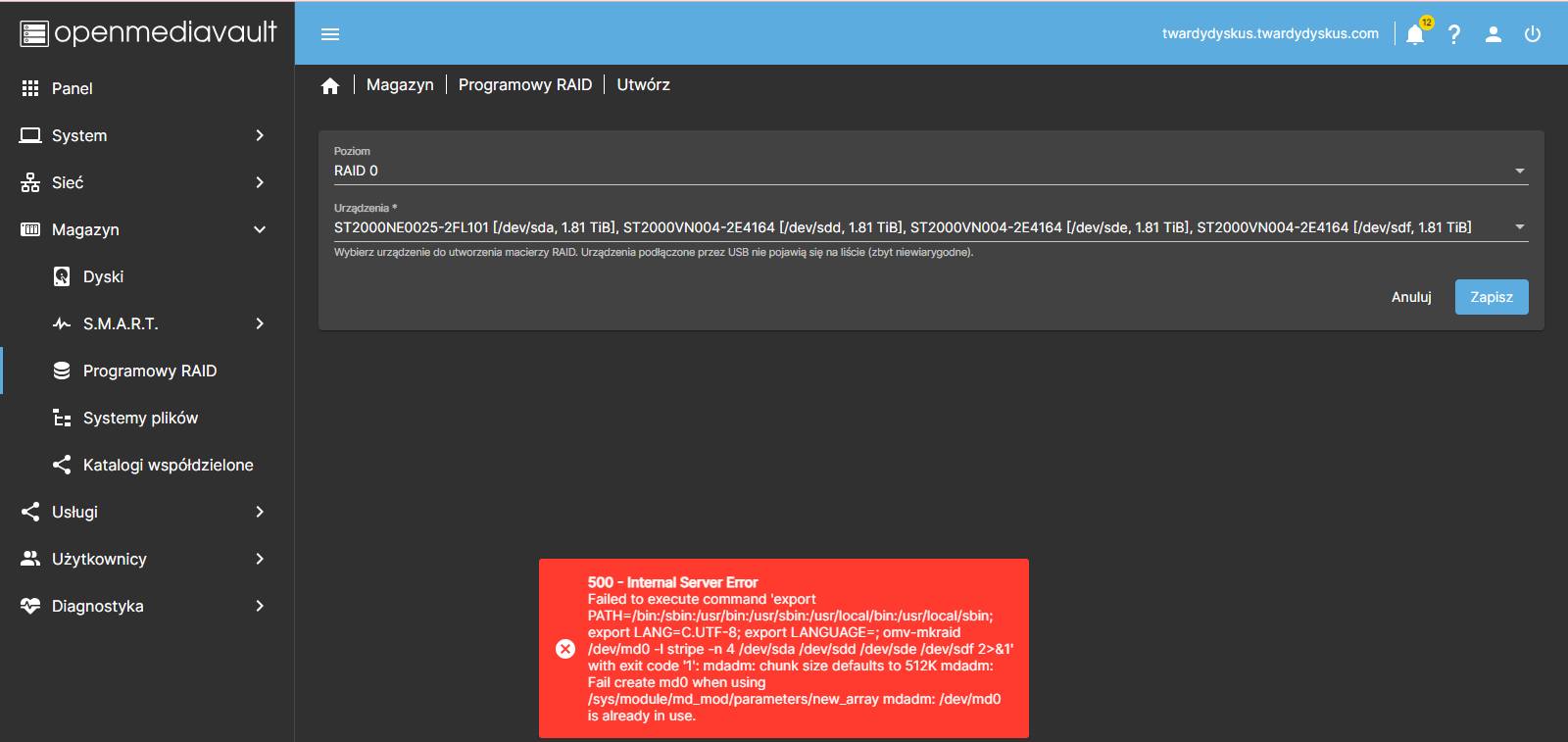Click hostname twardydyskus.twardydyskus.com in header
This screenshot has height=742, width=1568.
point(1270,33)
